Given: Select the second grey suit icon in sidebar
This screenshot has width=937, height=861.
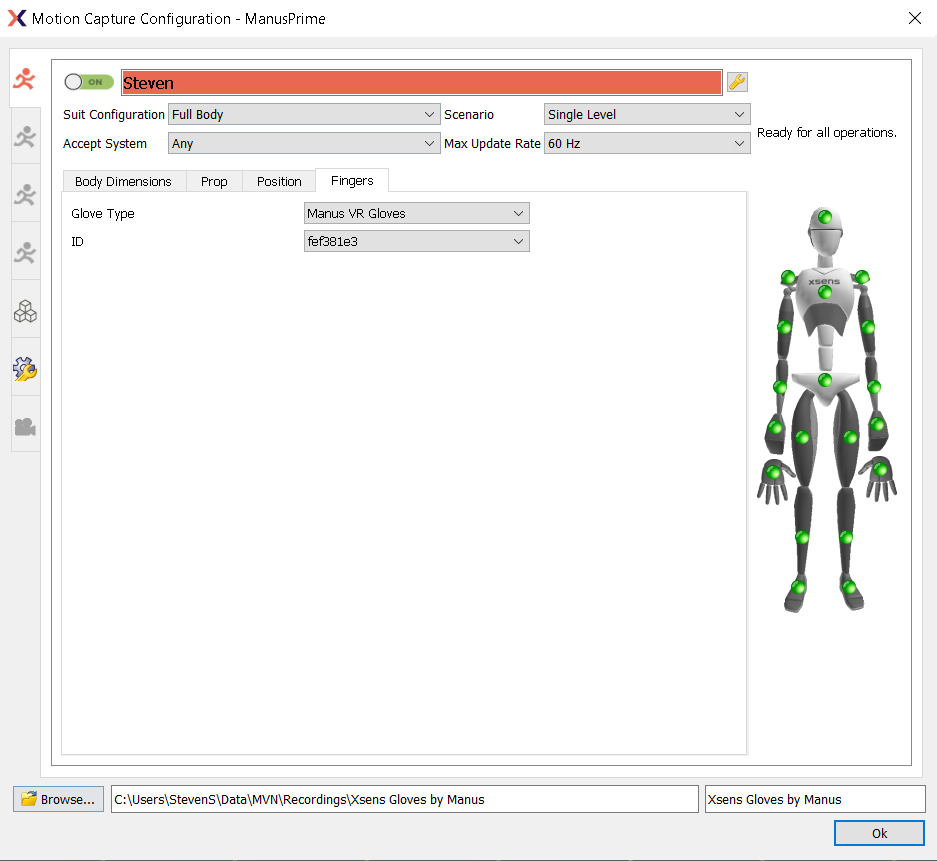Looking at the screenshot, I should click(x=25, y=137).
